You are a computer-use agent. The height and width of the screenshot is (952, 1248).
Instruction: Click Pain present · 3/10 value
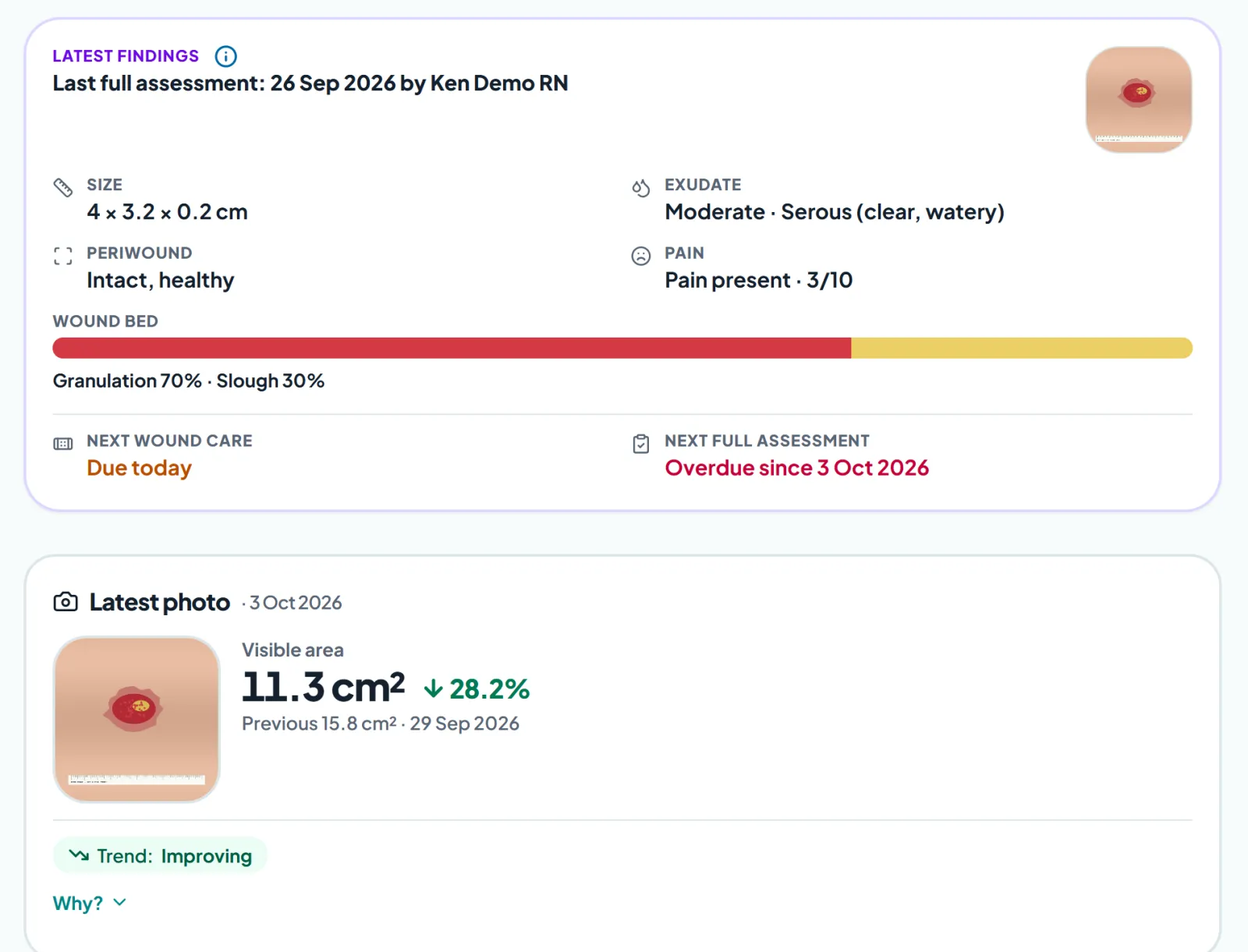tap(758, 281)
